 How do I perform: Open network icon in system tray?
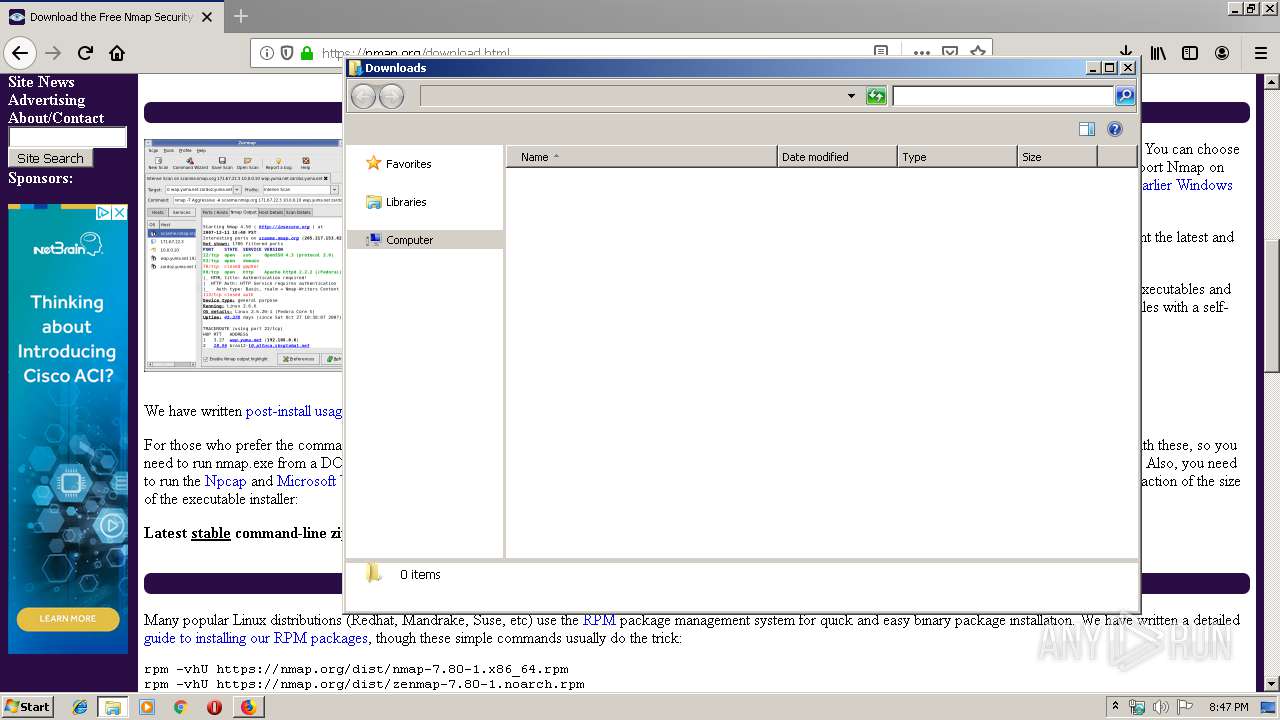(x=1137, y=707)
